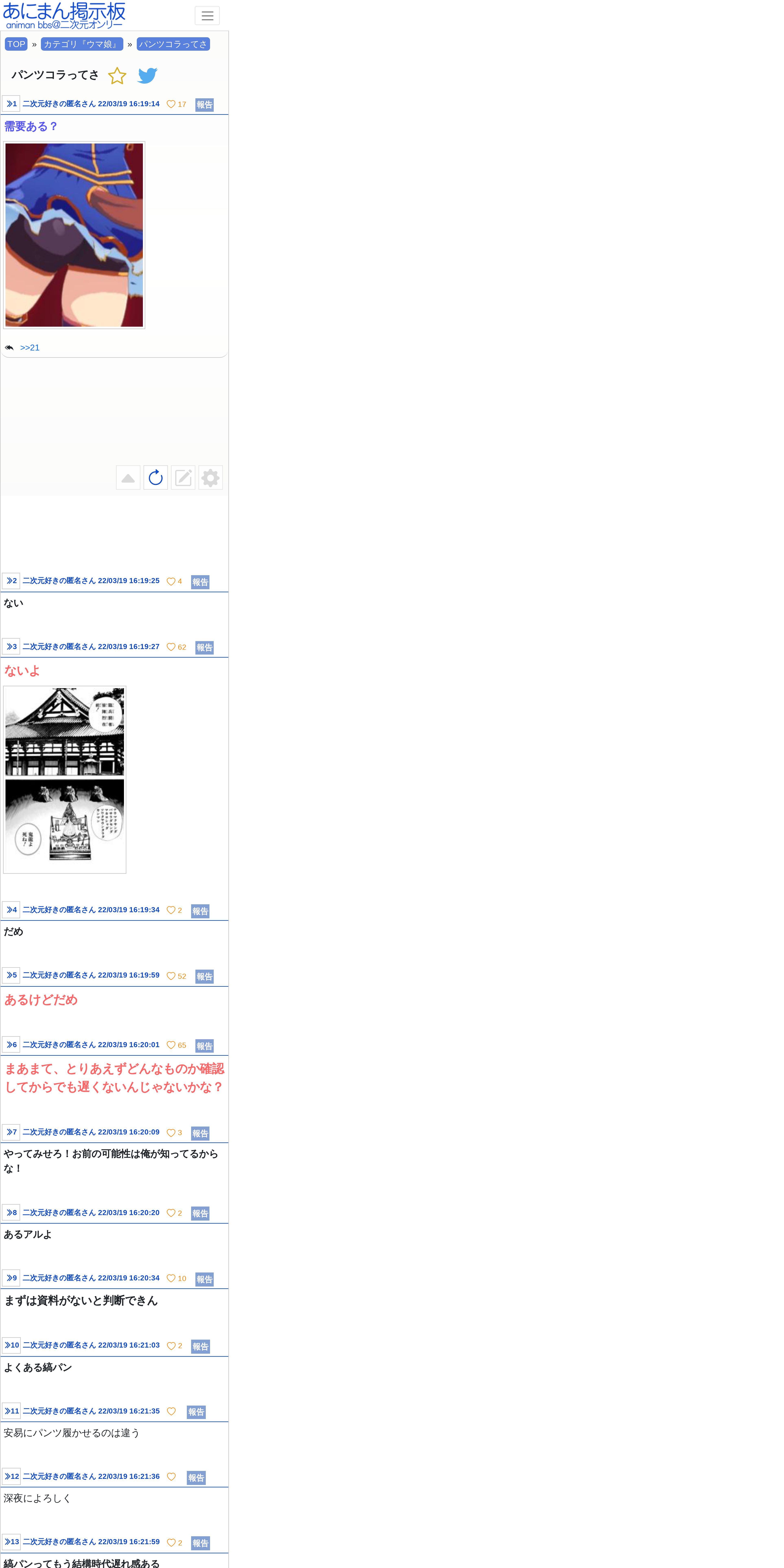The width and height of the screenshot is (784, 1568).
Task: Report post 10 with 報告 button
Action: (200, 1346)
